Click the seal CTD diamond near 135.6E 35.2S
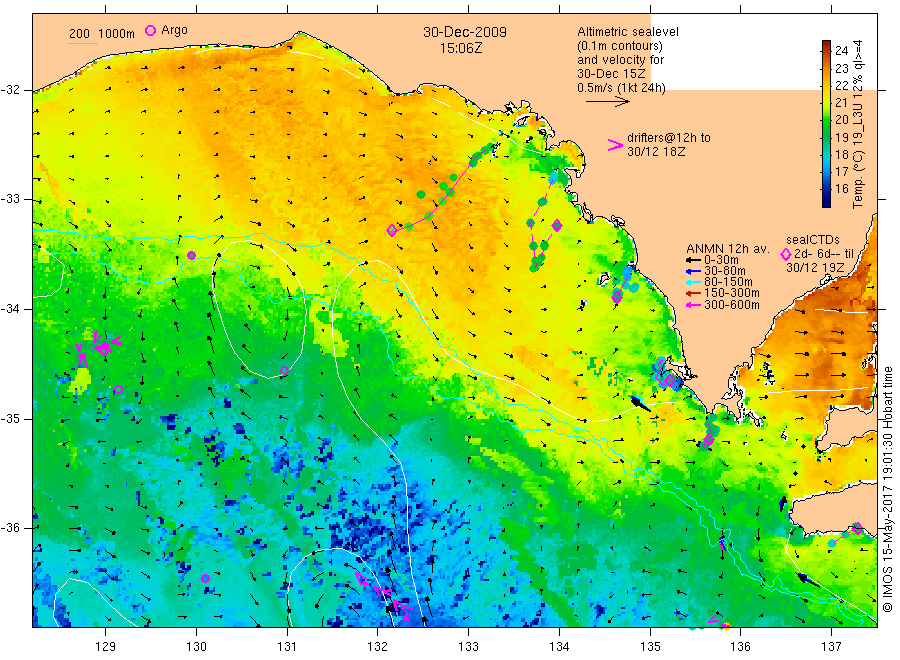This screenshot has height=660, width=900. pos(709,440)
